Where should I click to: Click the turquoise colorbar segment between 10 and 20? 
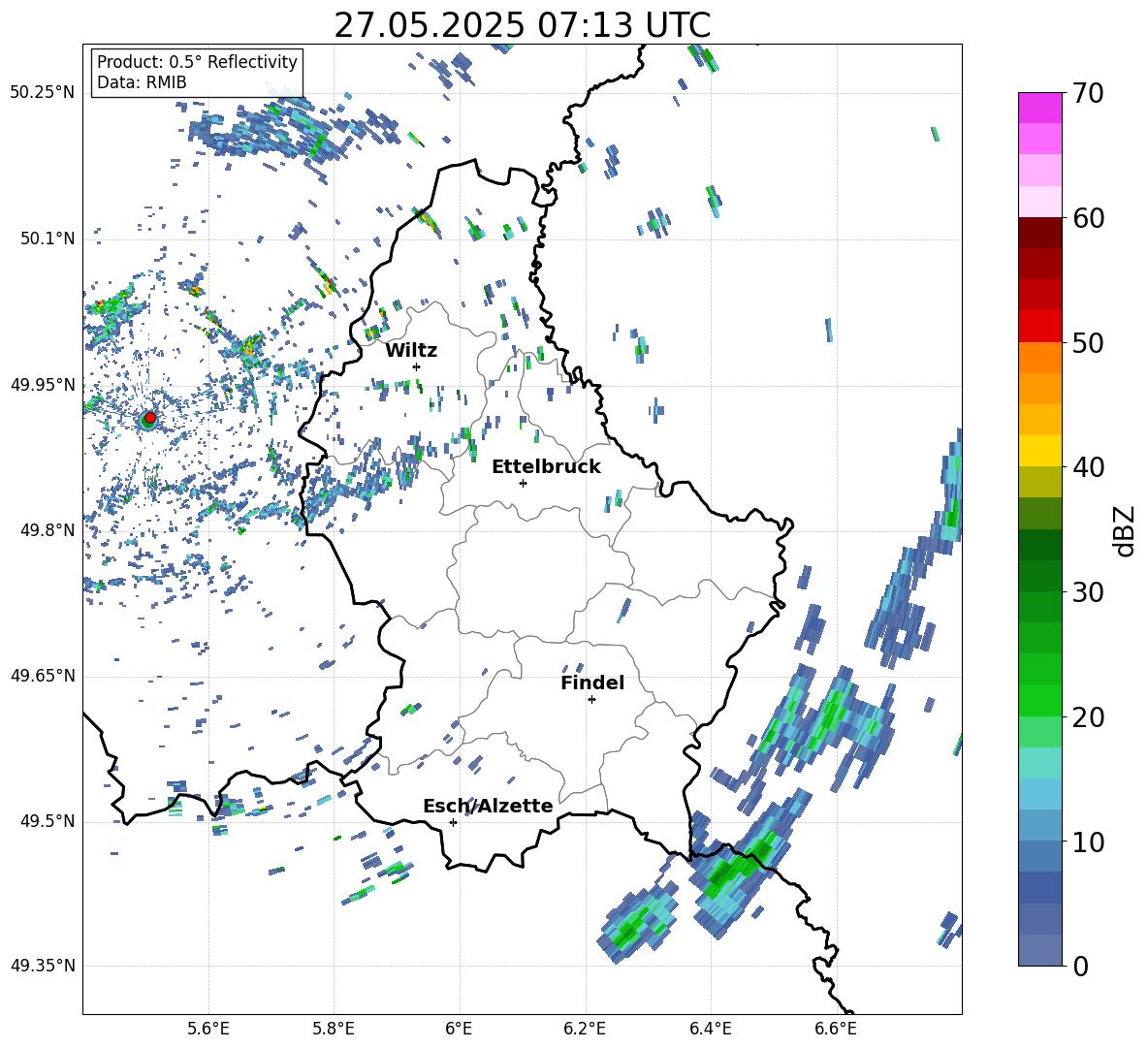[x=1039, y=763]
